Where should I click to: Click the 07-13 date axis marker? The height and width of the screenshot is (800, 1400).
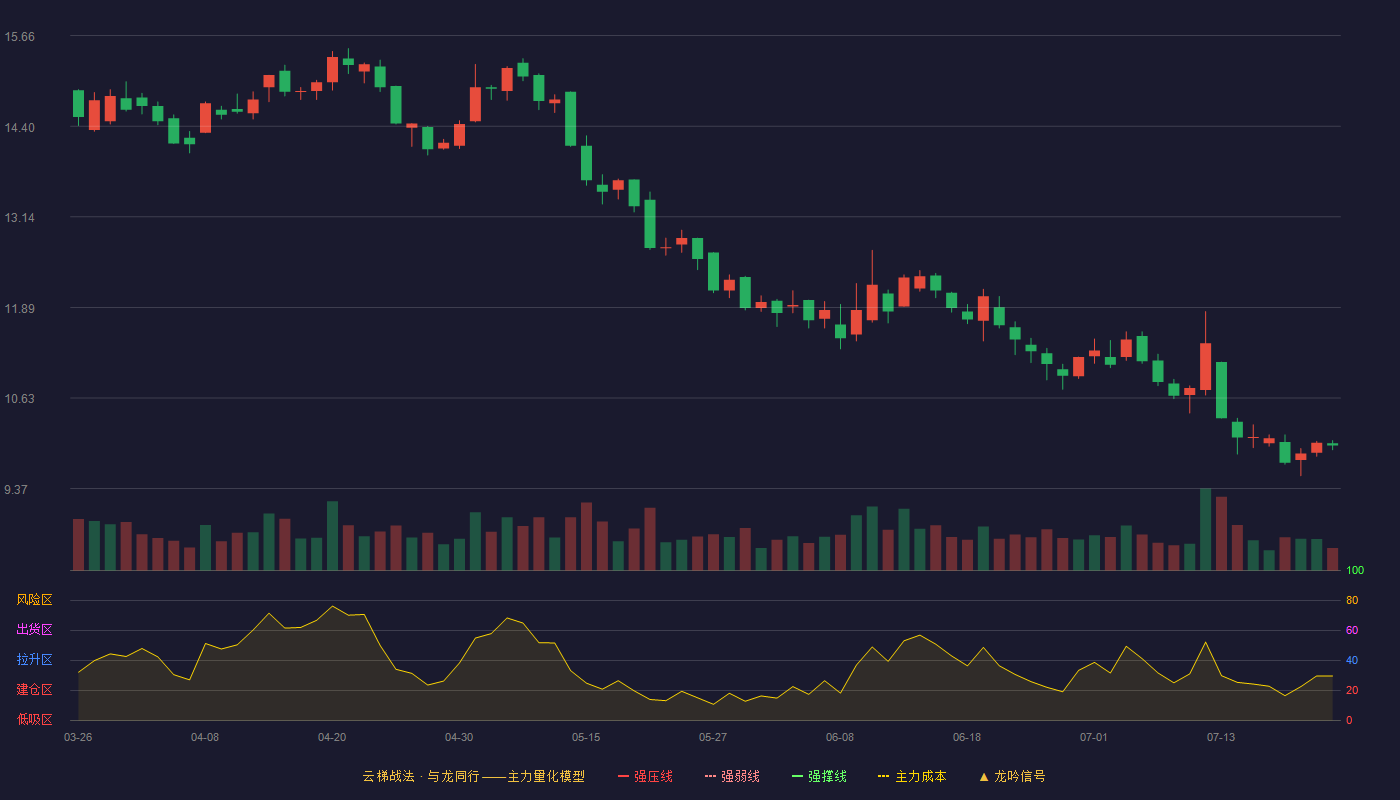point(1221,737)
